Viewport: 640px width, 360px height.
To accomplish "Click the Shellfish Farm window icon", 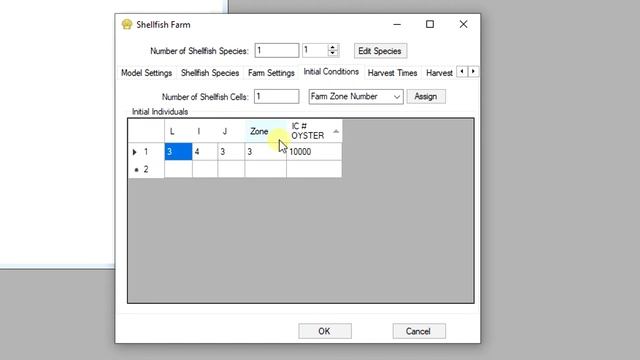I will (x=127, y=24).
